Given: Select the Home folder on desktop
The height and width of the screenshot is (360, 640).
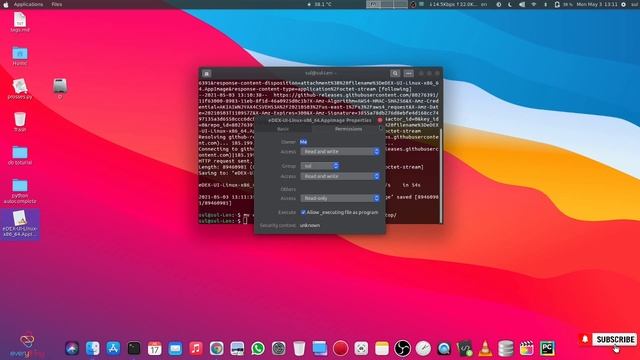Looking at the screenshot, I should (x=20, y=56).
